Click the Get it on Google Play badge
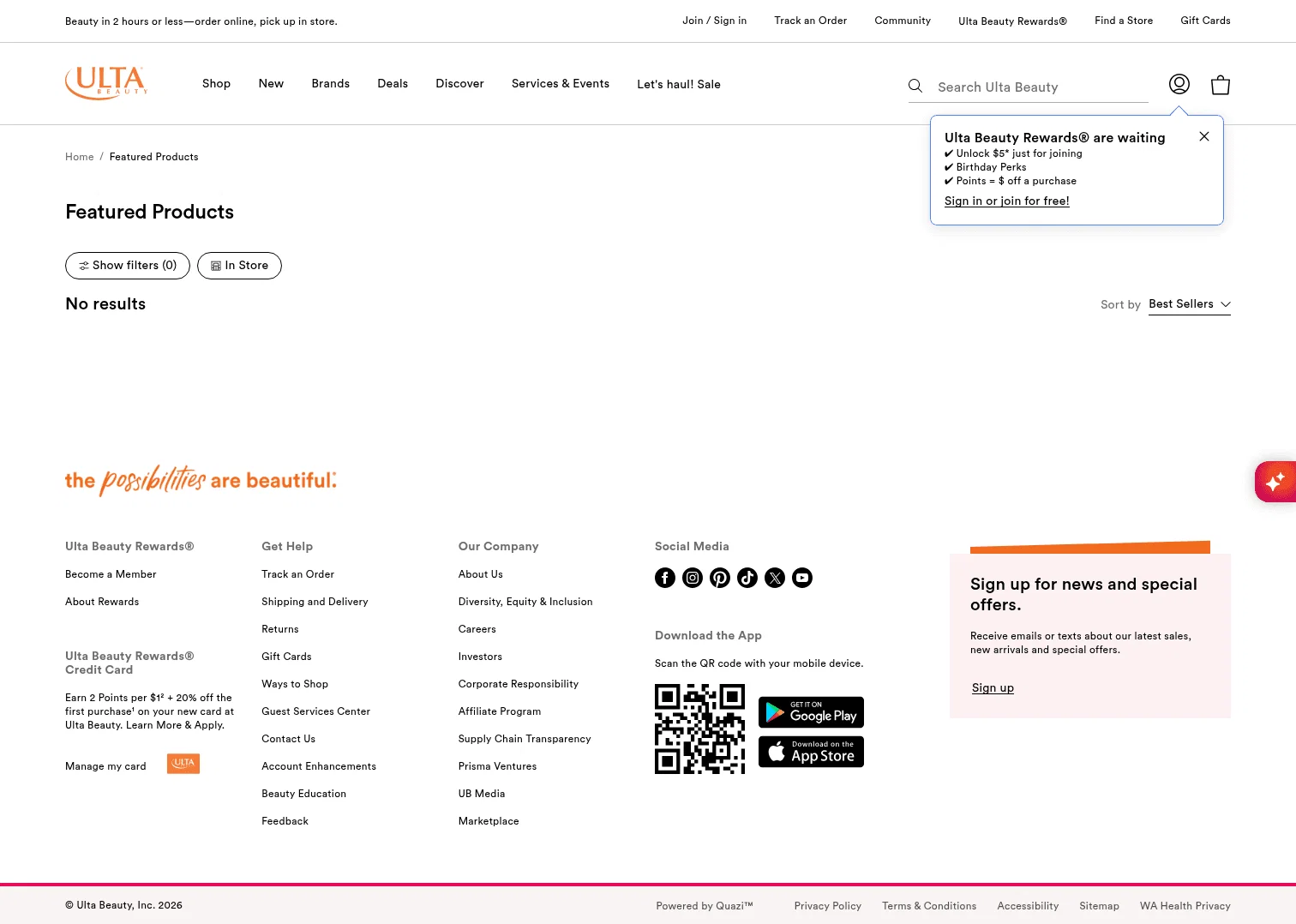Image resolution: width=1296 pixels, height=924 pixels. pyautogui.click(x=811, y=712)
